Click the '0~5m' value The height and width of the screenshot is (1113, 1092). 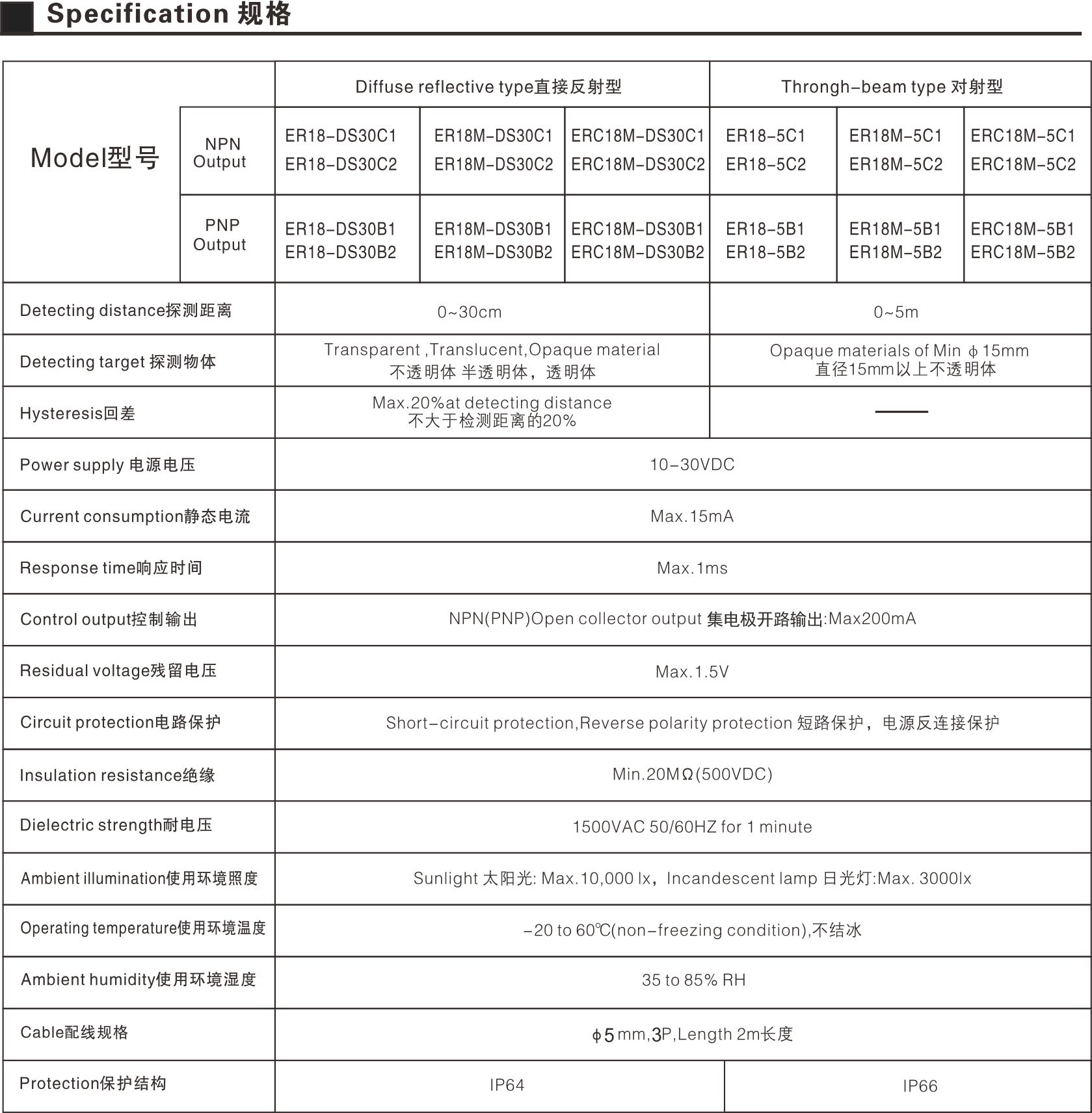[896, 312]
